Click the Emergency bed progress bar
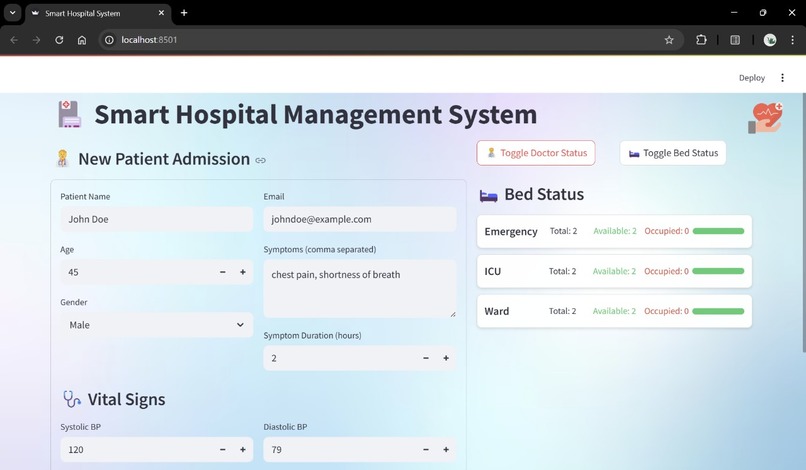This screenshot has height=470, width=806. (x=718, y=231)
